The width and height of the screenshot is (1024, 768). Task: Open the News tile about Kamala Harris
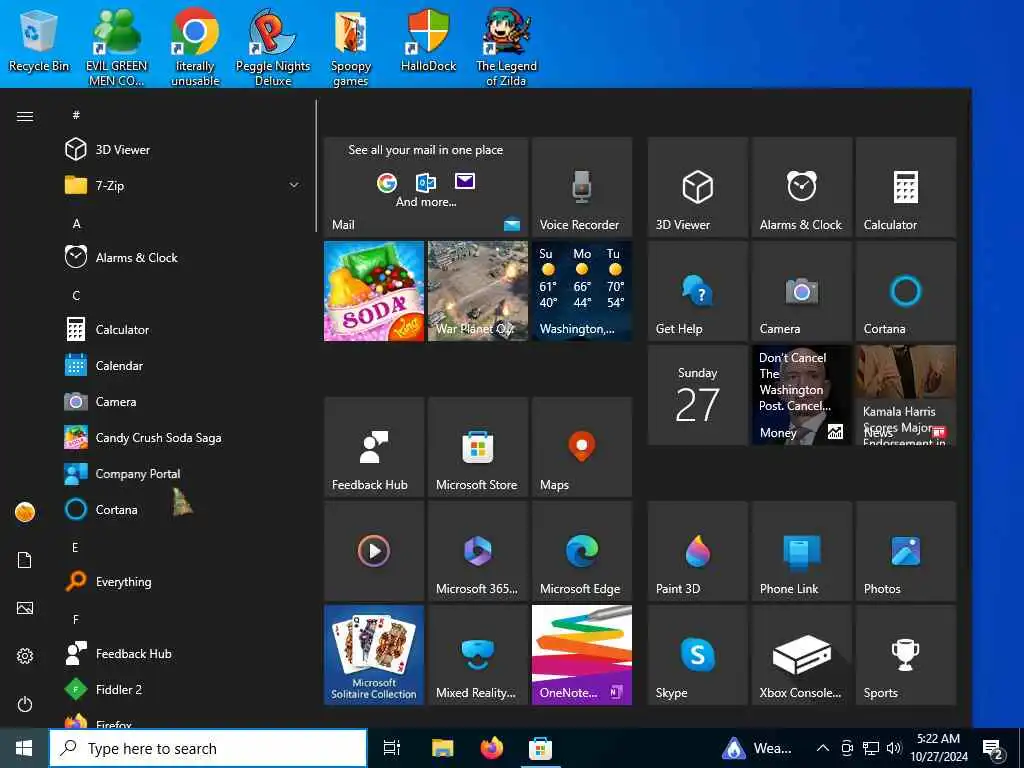(x=906, y=394)
